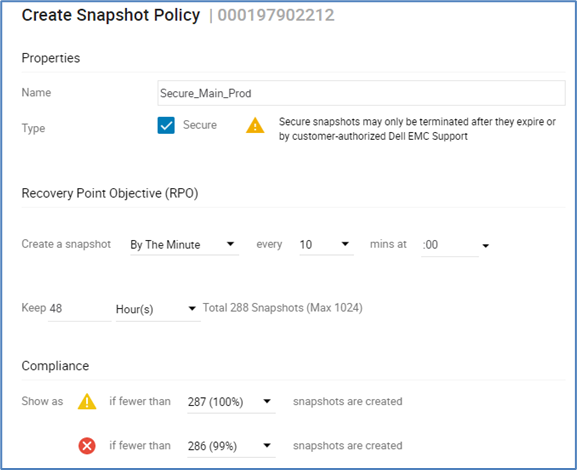Click the array ID 000197902212
577x470 pixels.
(x=276, y=15)
